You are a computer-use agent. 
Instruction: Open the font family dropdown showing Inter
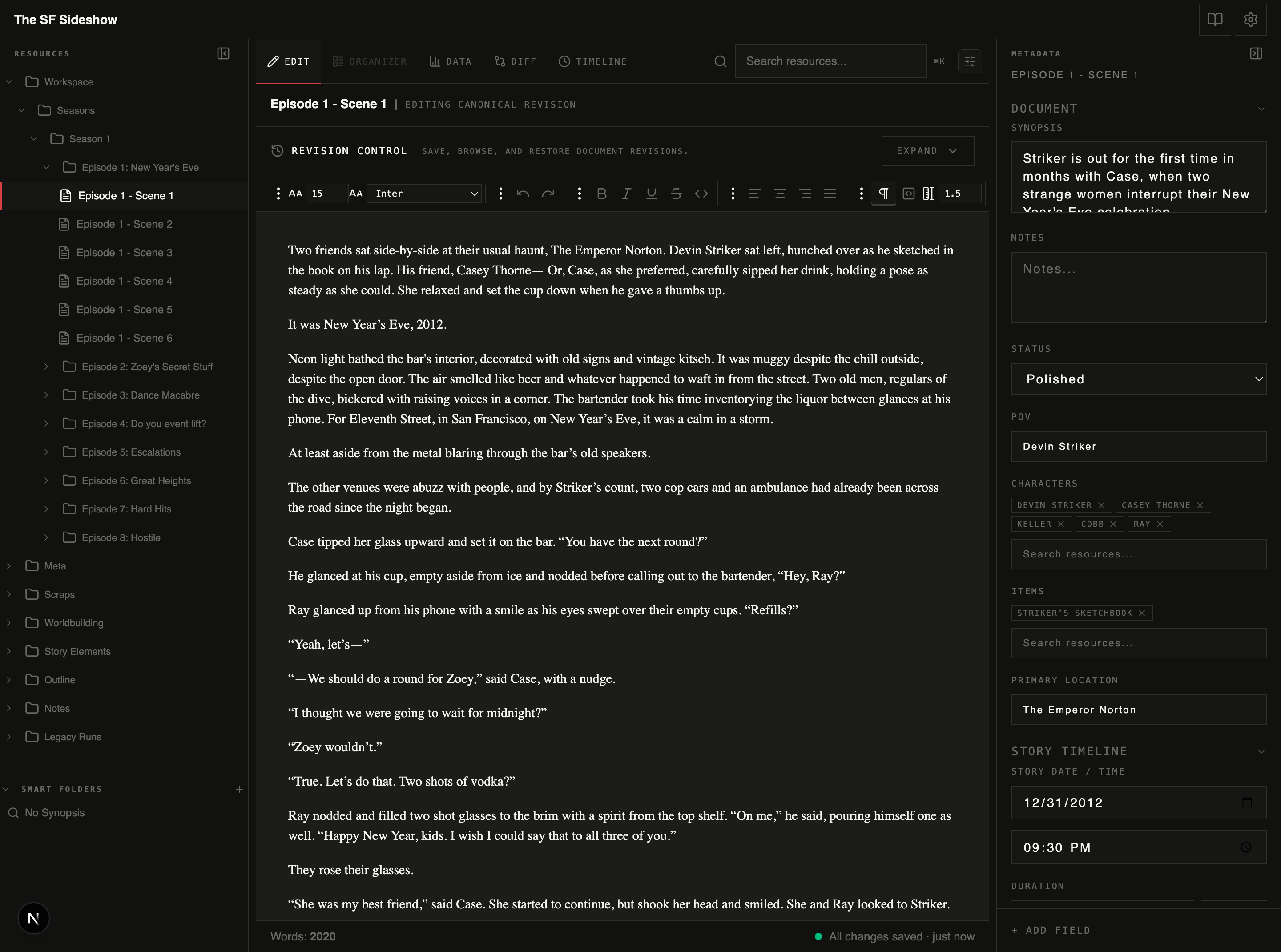(x=425, y=194)
